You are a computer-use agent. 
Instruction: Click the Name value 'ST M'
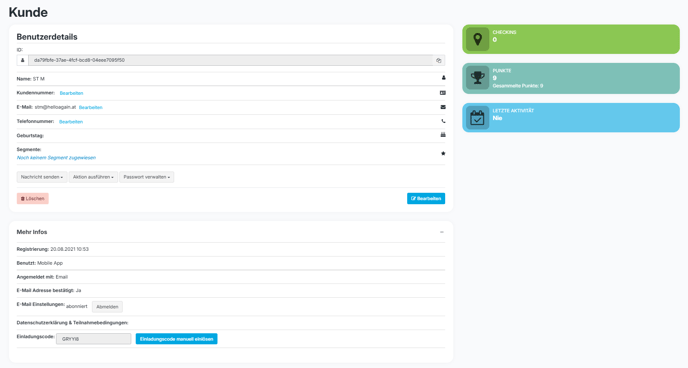[x=39, y=79]
